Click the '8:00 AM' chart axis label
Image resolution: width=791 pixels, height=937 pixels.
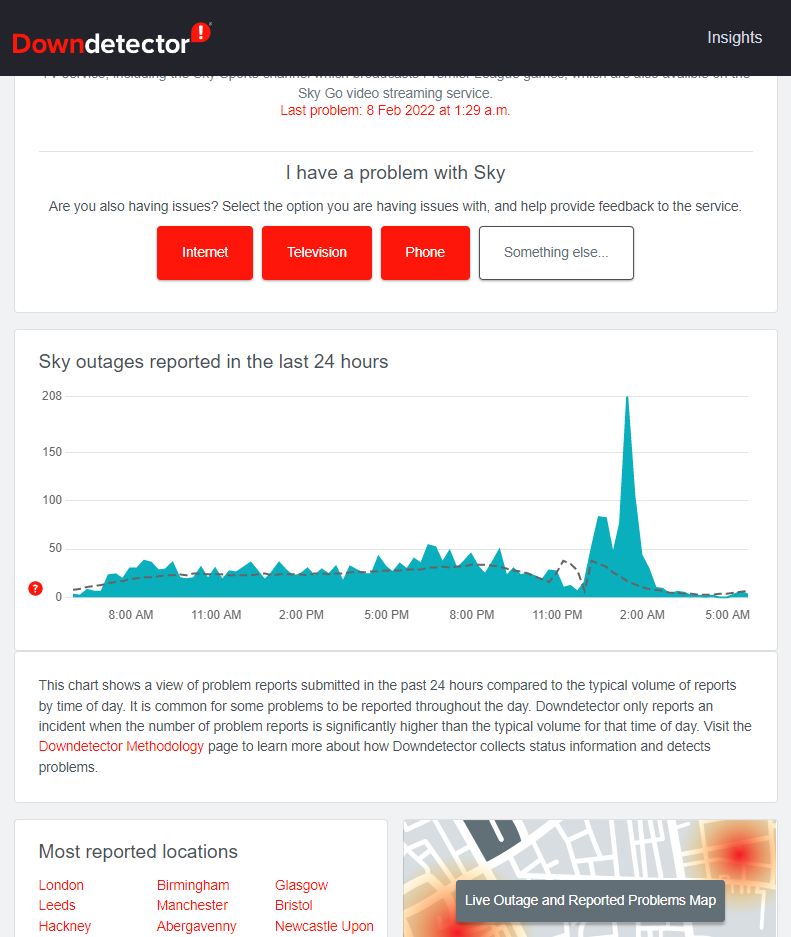130,615
